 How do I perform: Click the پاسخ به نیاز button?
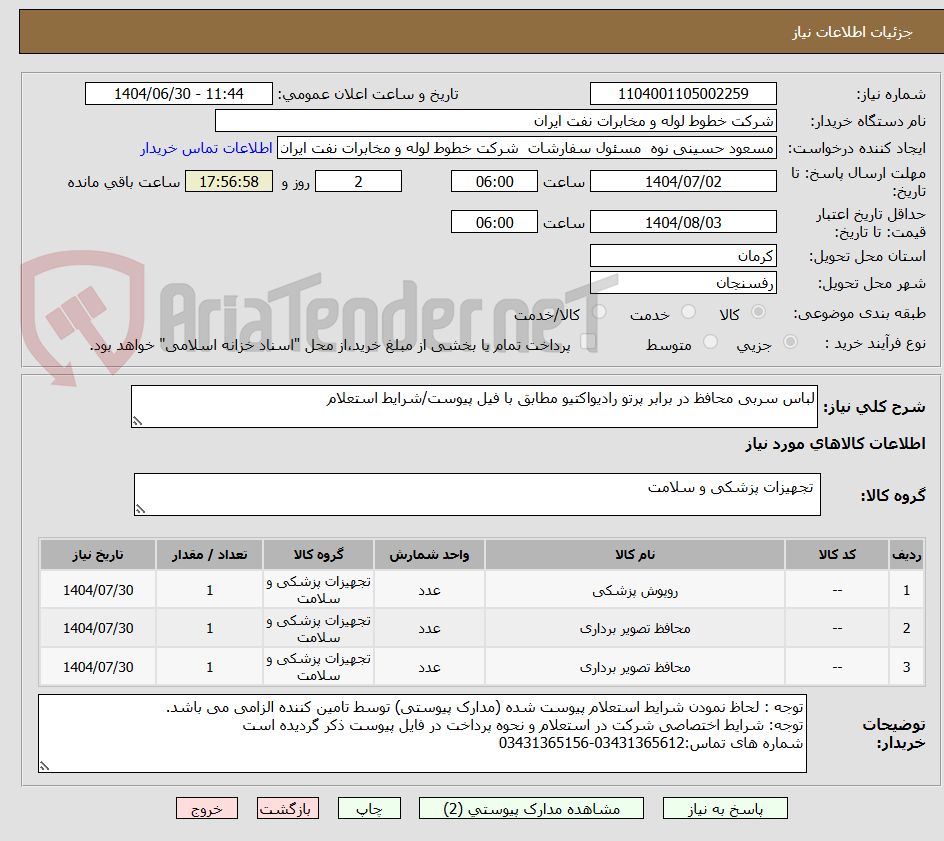coord(724,808)
